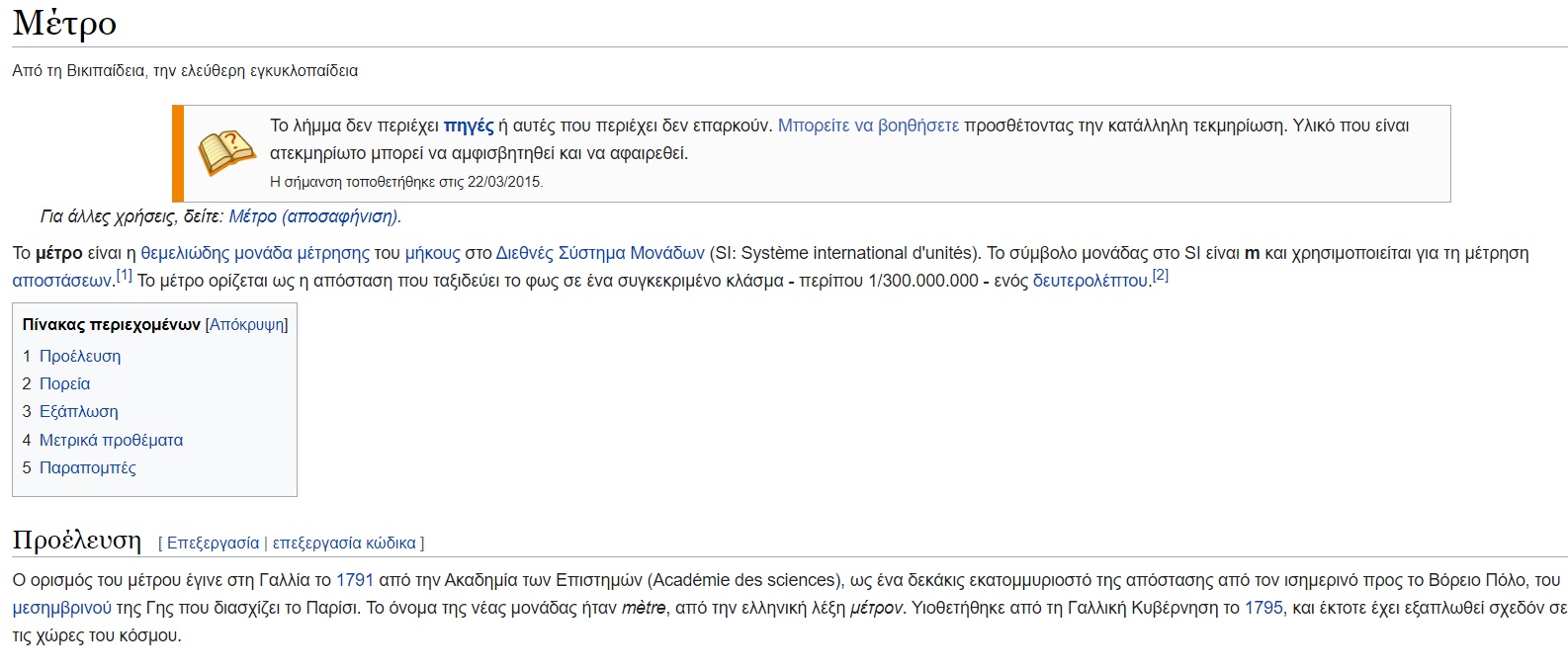Open the Μέτρο (αποσαφήνιση) disambiguation link
1568x670 pixels.
pyautogui.click(x=313, y=216)
